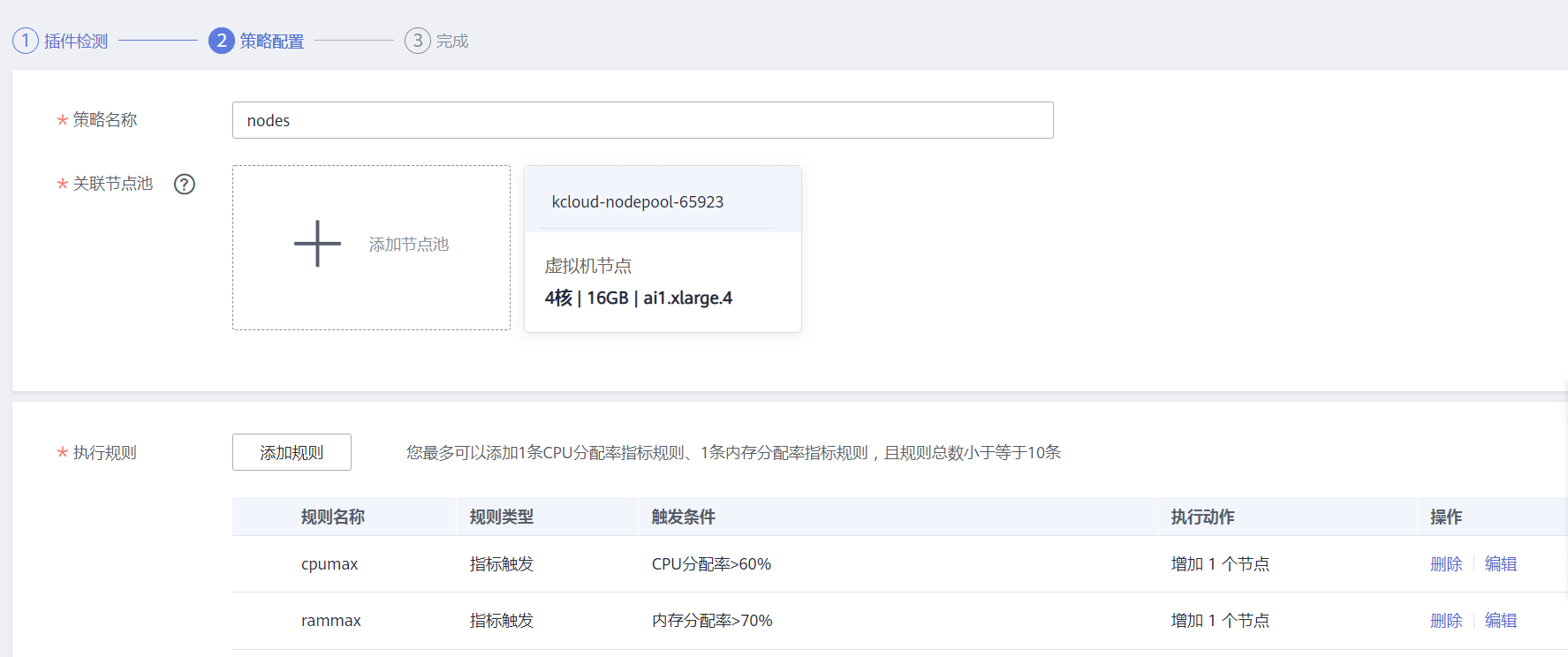Click step 3 circle 完成

click(418, 41)
